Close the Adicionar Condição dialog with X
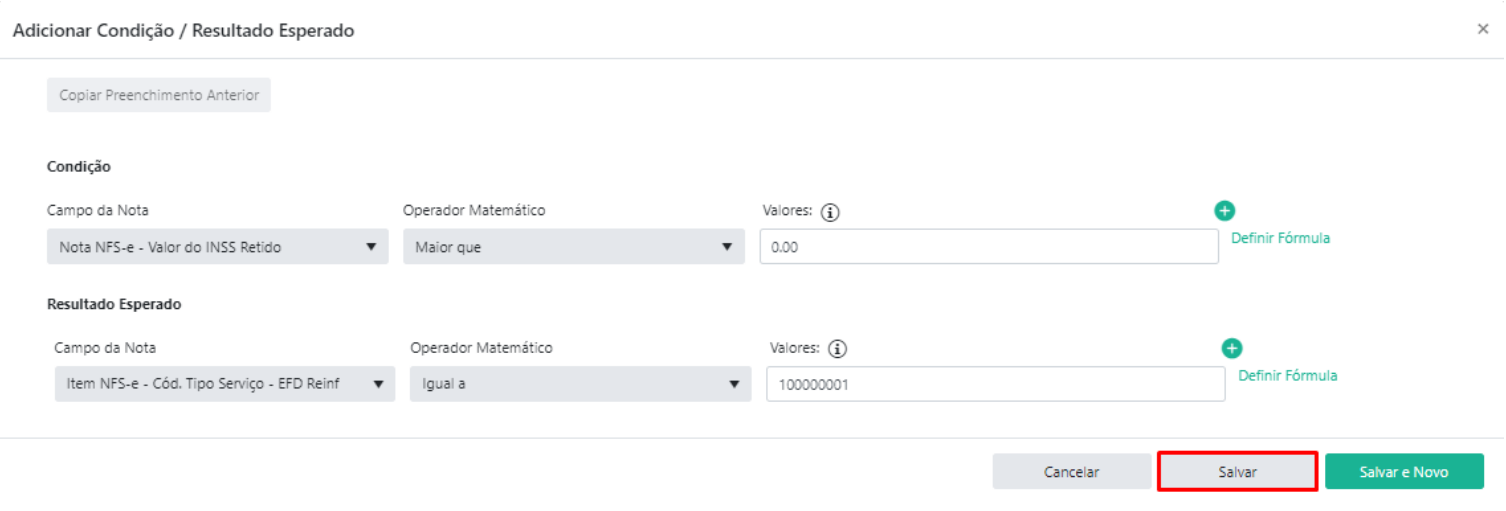 coord(1483,29)
